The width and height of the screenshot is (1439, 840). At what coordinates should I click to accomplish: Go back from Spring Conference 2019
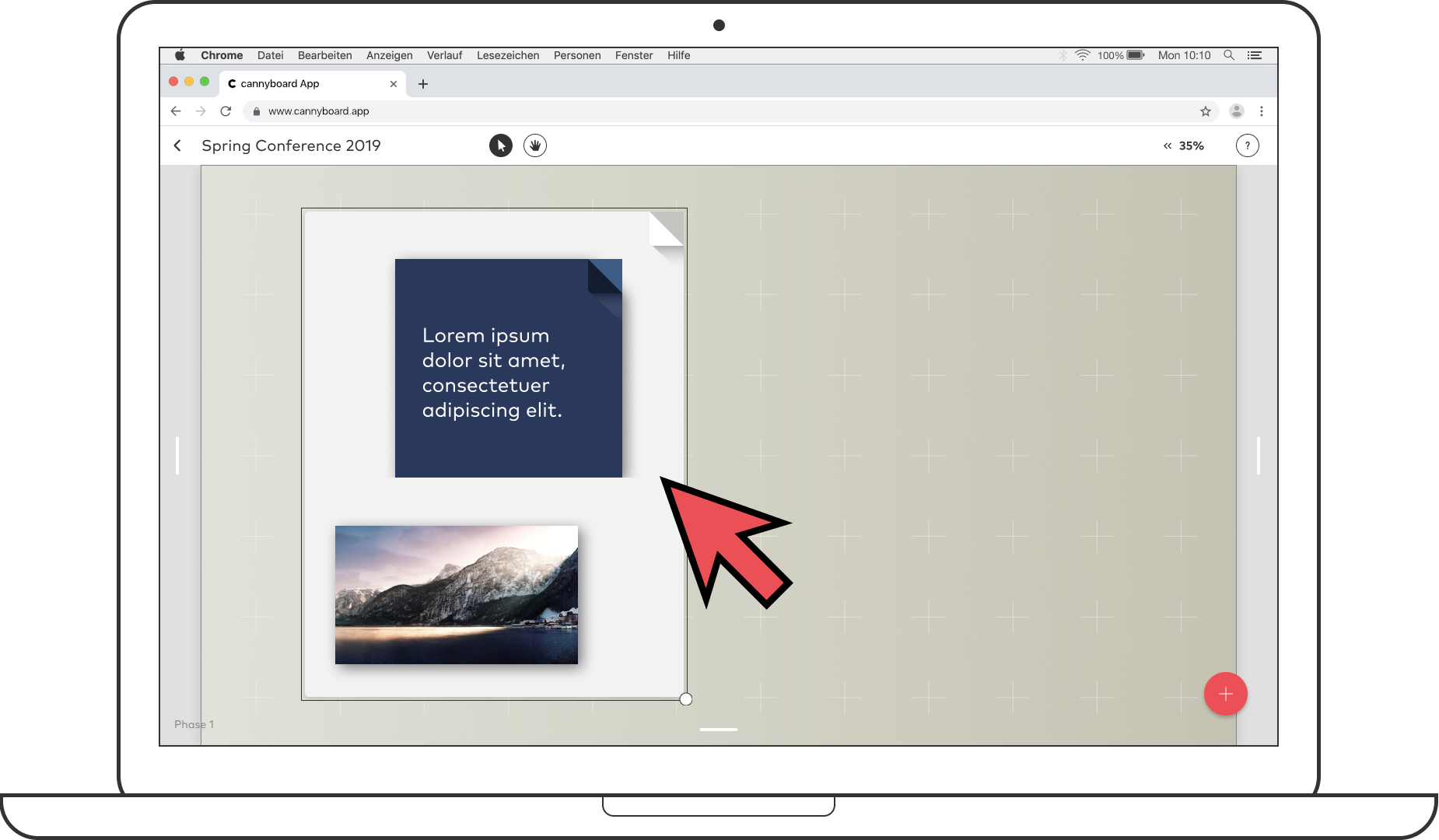[x=177, y=145]
